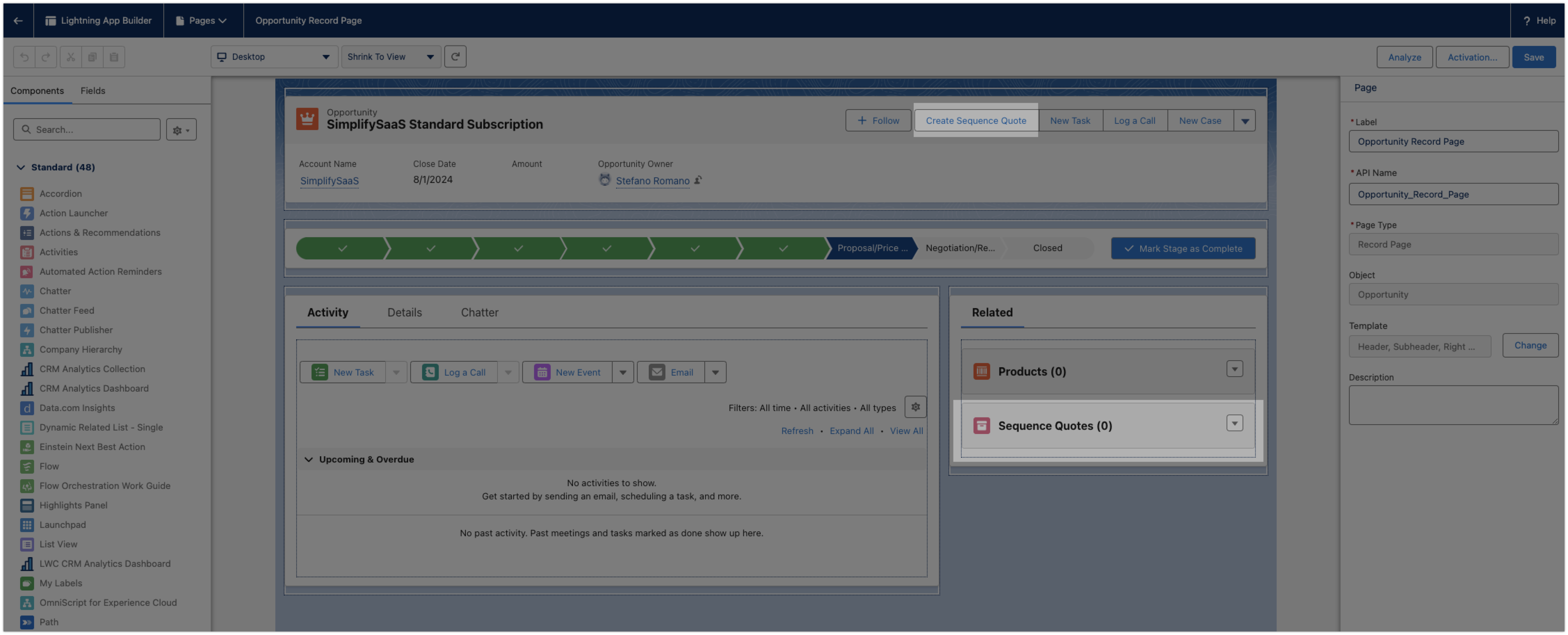Open the component search settings gear dropdown

pyautogui.click(x=181, y=130)
